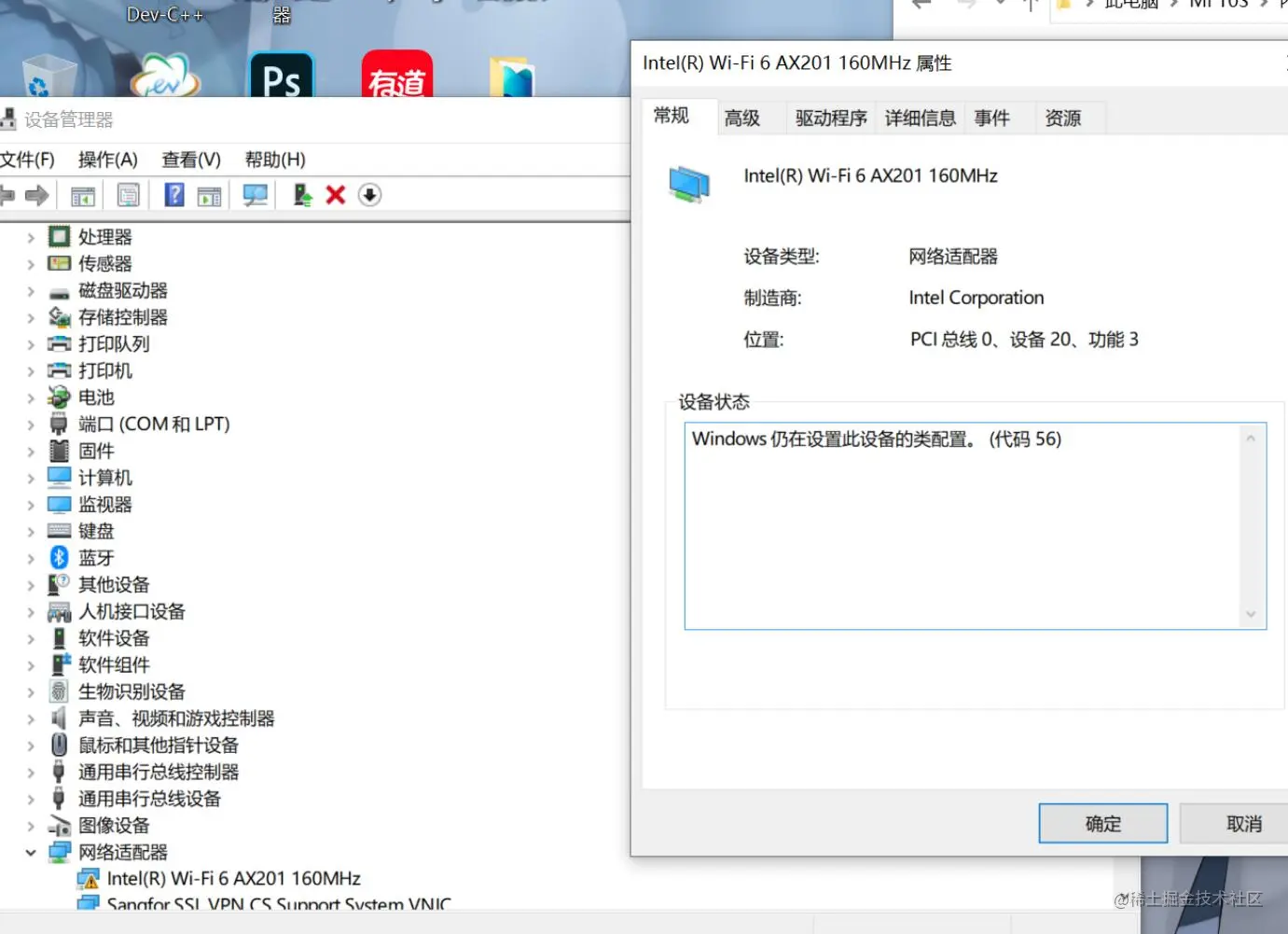The height and width of the screenshot is (934, 1288).
Task: Open the 文件(F) menu
Action: click(27, 160)
